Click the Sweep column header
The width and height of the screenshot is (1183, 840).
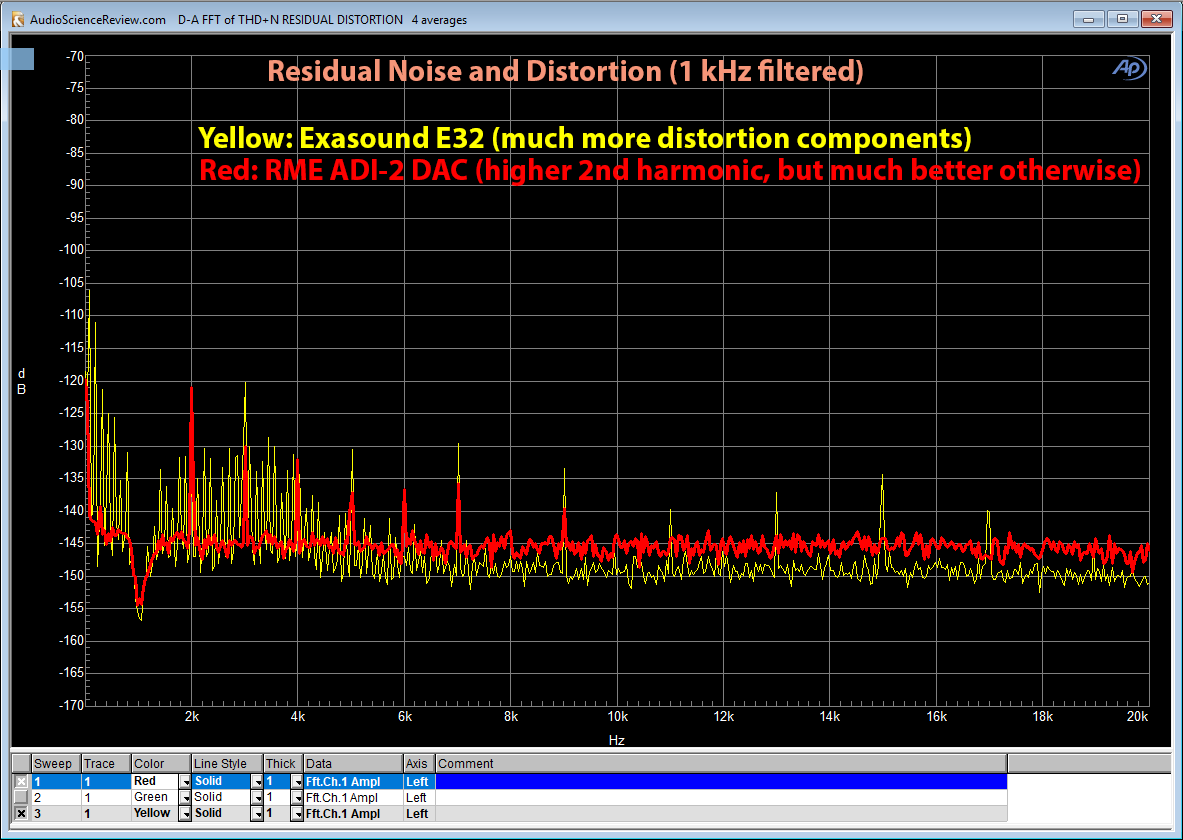coord(56,764)
